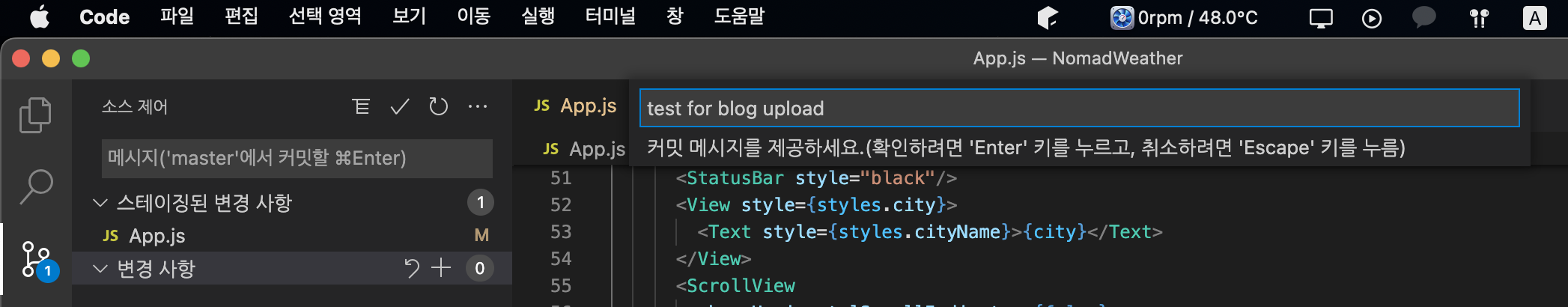Open the 실행 menu
This screenshot has height=307, width=1568.
538,16
